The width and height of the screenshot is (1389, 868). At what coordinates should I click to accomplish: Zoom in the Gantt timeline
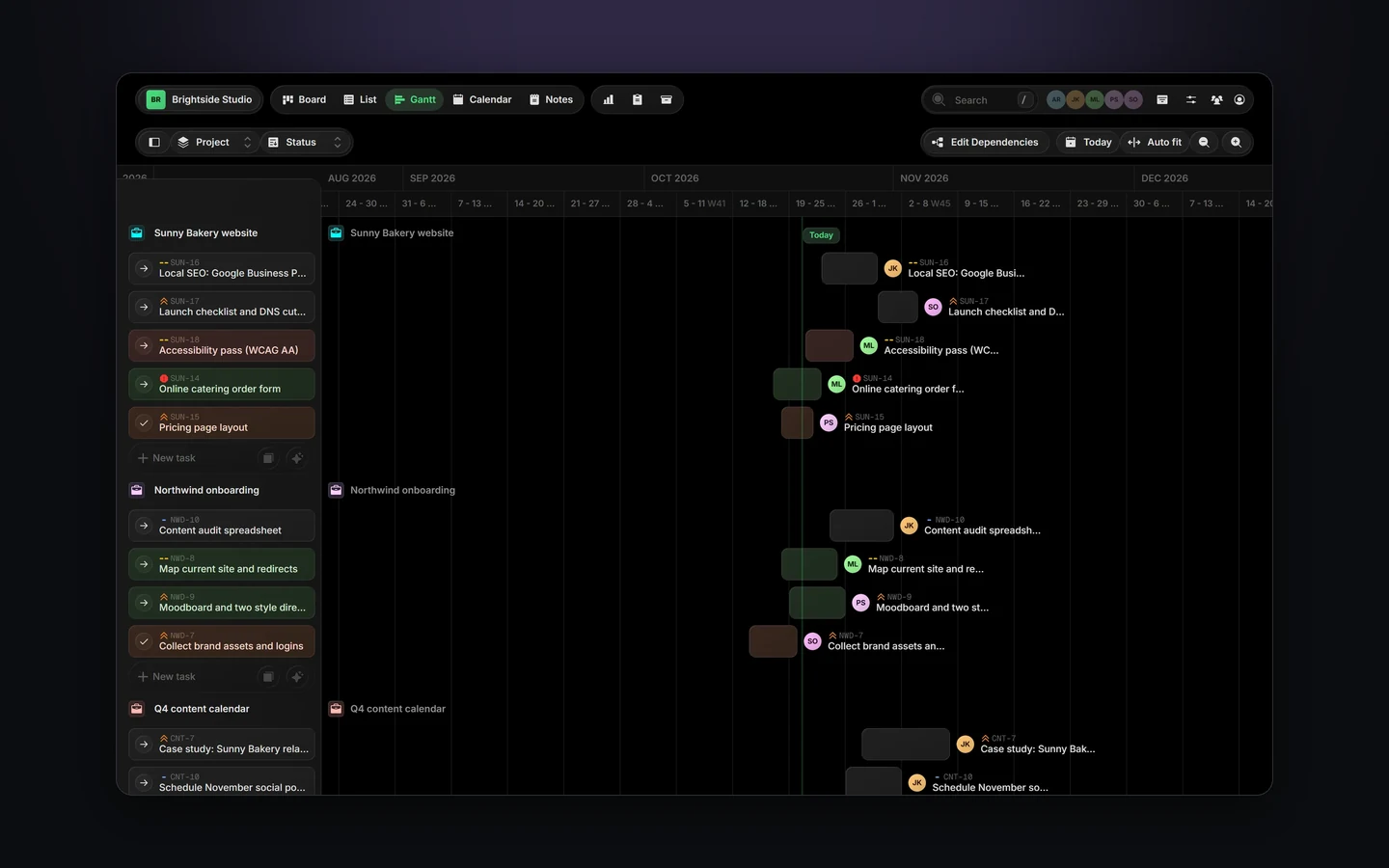coord(1237,142)
